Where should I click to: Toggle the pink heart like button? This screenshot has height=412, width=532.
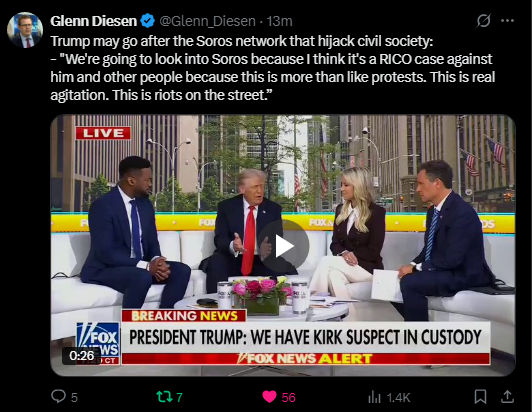pyautogui.click(x=269, y=396)
